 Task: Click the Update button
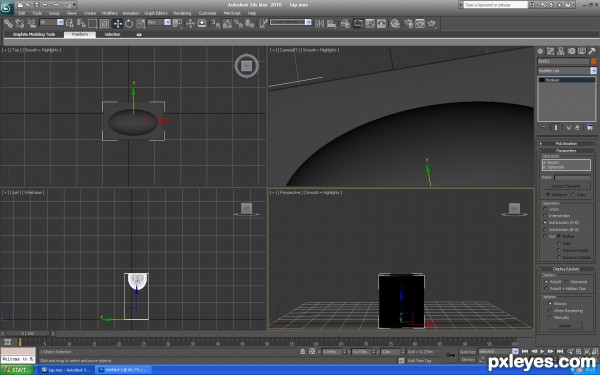click(564, 326)
